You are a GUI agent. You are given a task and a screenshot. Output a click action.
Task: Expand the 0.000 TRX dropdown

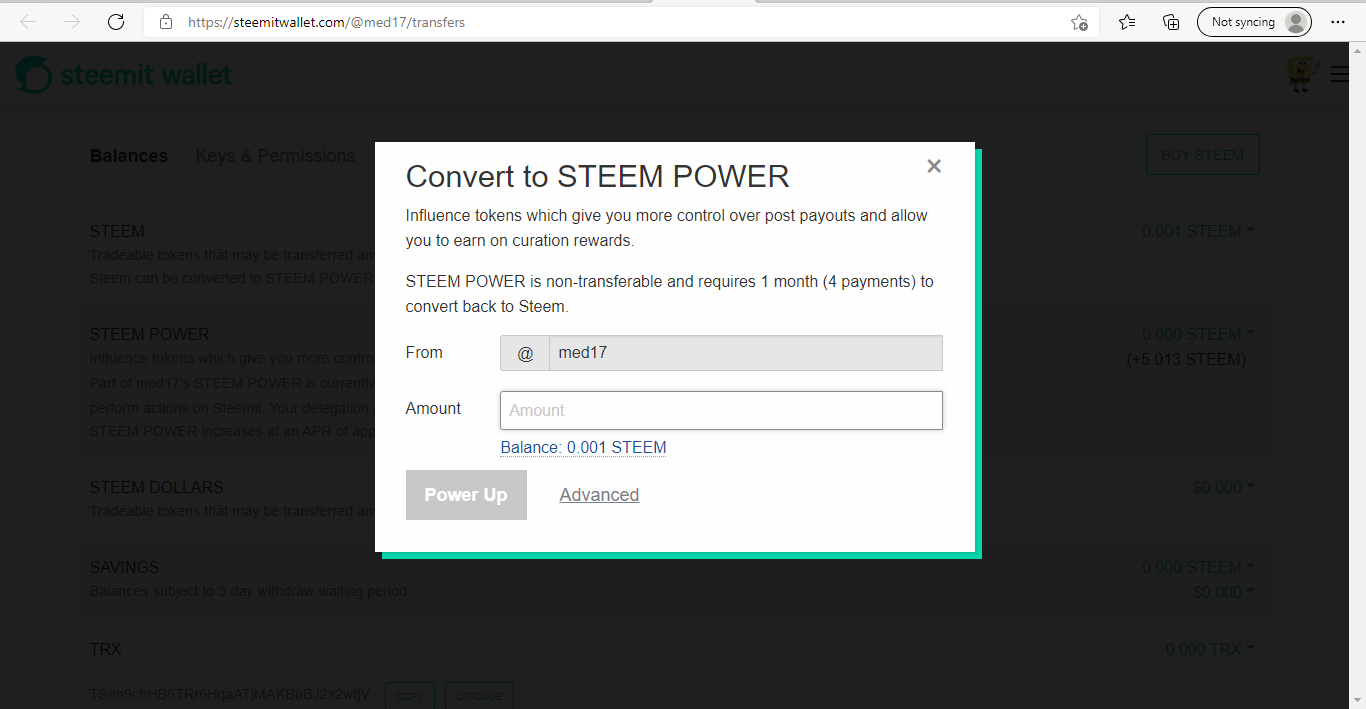pyautogui.click(x=1210, y=649)
